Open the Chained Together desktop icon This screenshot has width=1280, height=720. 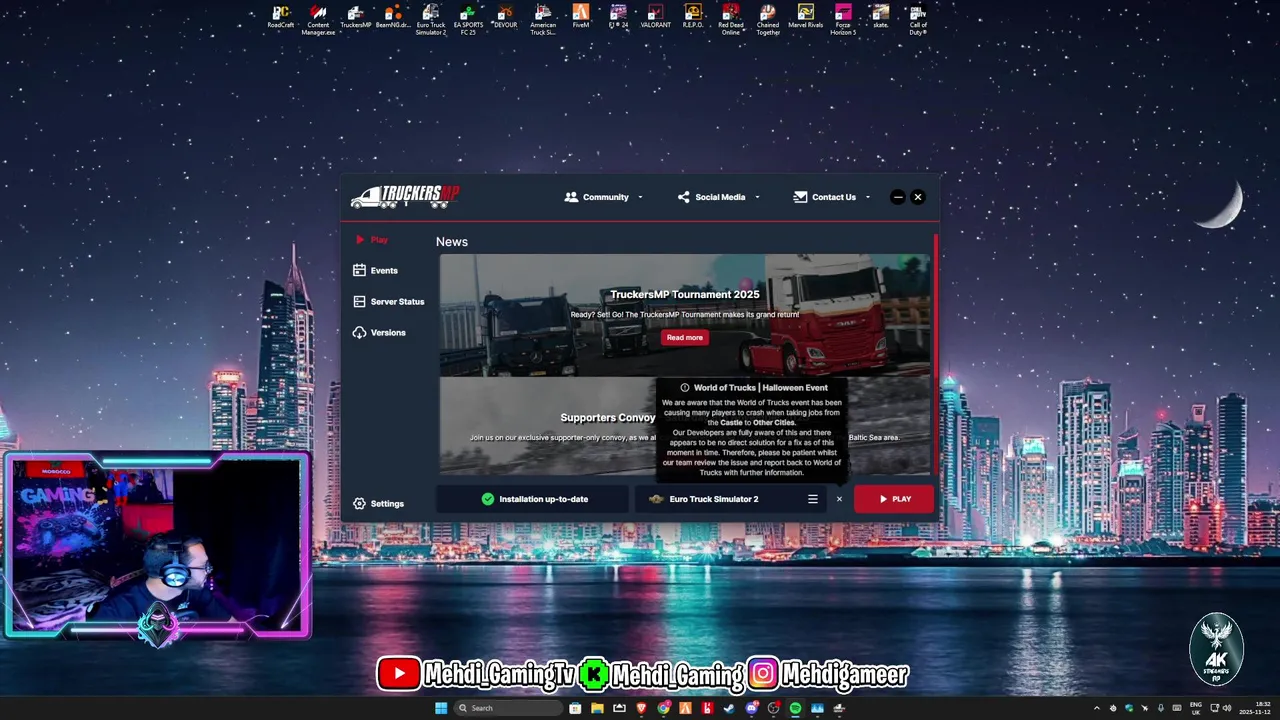click(x=768, y=20)
